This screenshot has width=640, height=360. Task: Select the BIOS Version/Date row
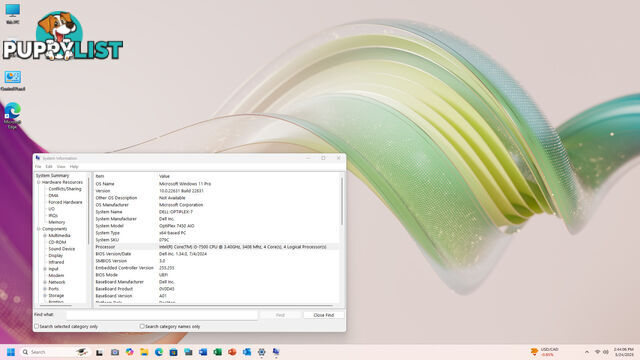pos(216,254)
